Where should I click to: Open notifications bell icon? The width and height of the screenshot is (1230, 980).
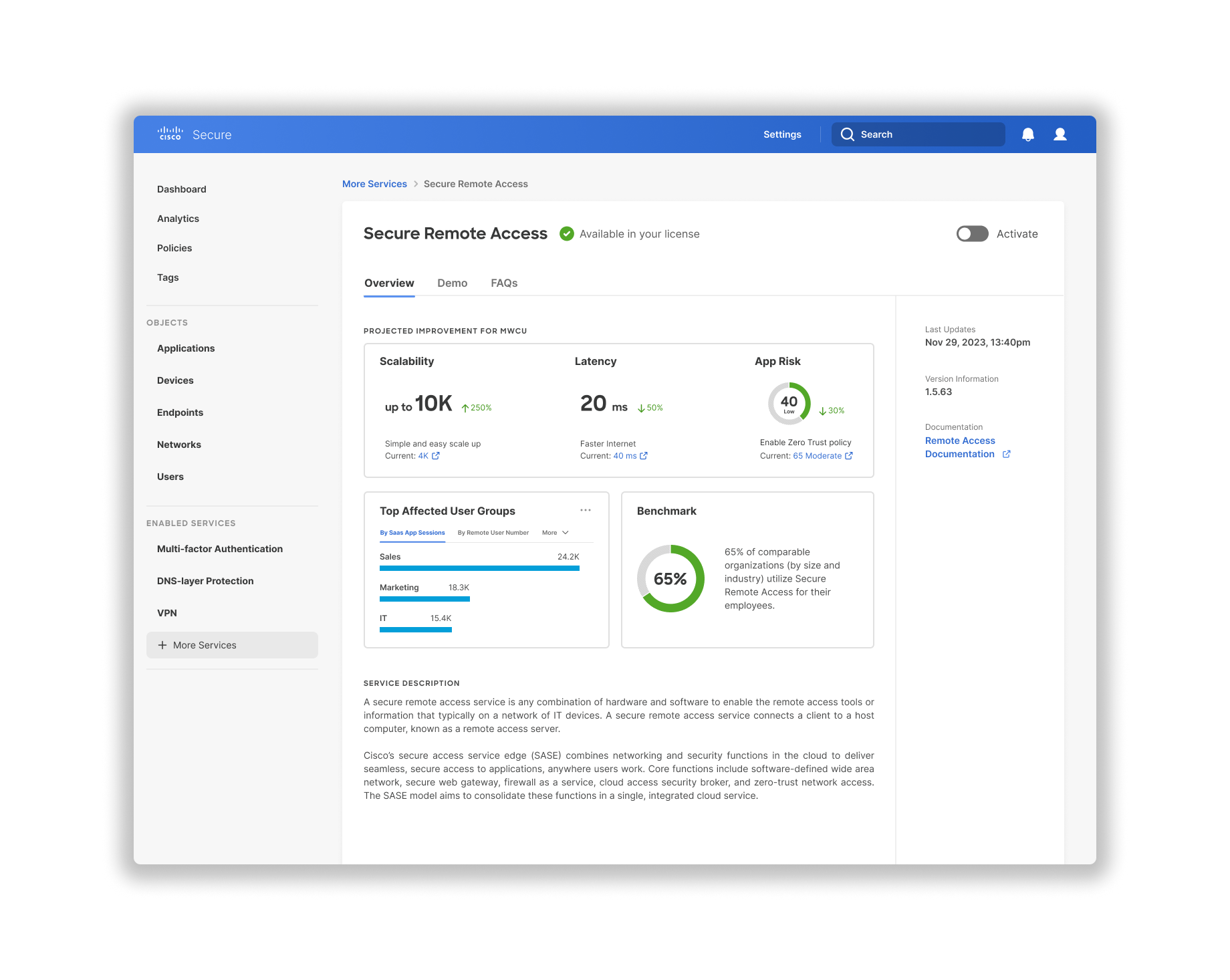point(1028,134)
